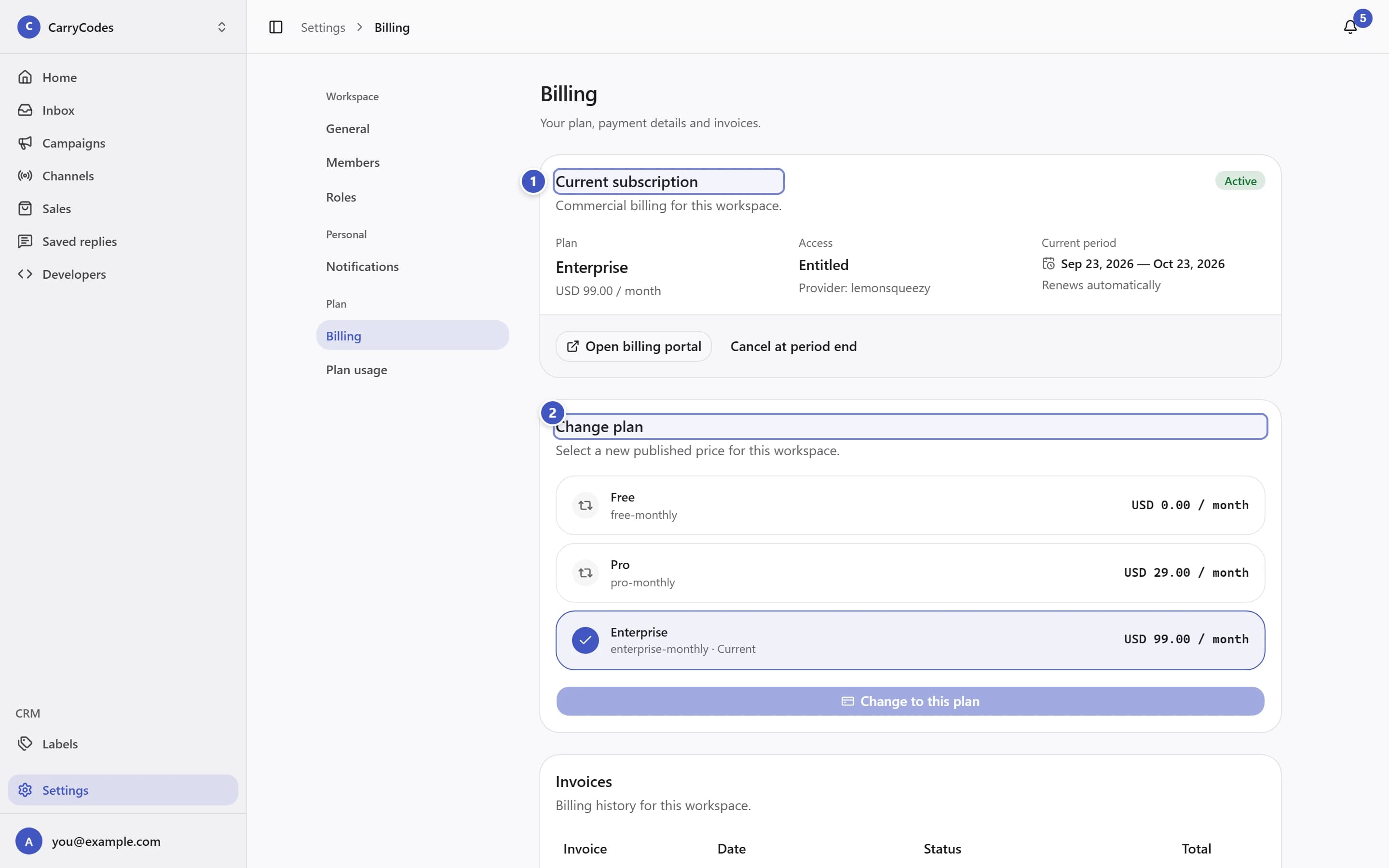The height and width of the screenshot is (868, 1389).
Task: Click the calendar icon beside current period
Action: (x=1049, y=263)
